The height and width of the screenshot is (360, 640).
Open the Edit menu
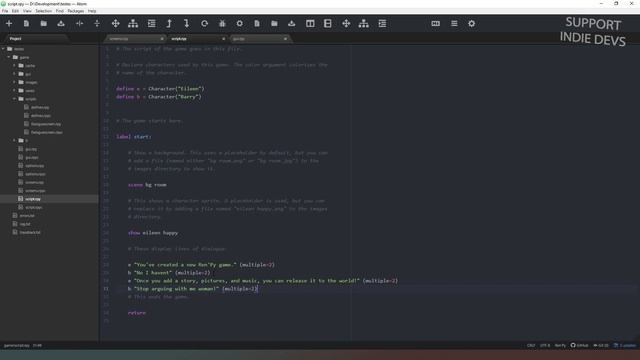point(16,11)
